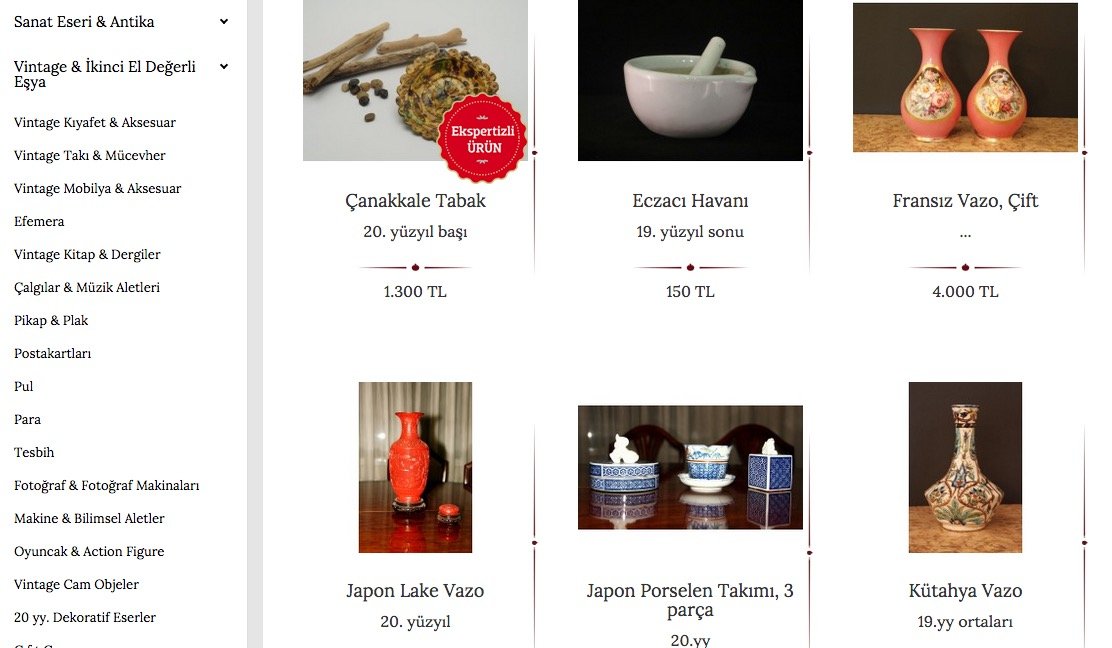Open 20 yy. Dekoratif Eserler category

[x=85, y=618]
